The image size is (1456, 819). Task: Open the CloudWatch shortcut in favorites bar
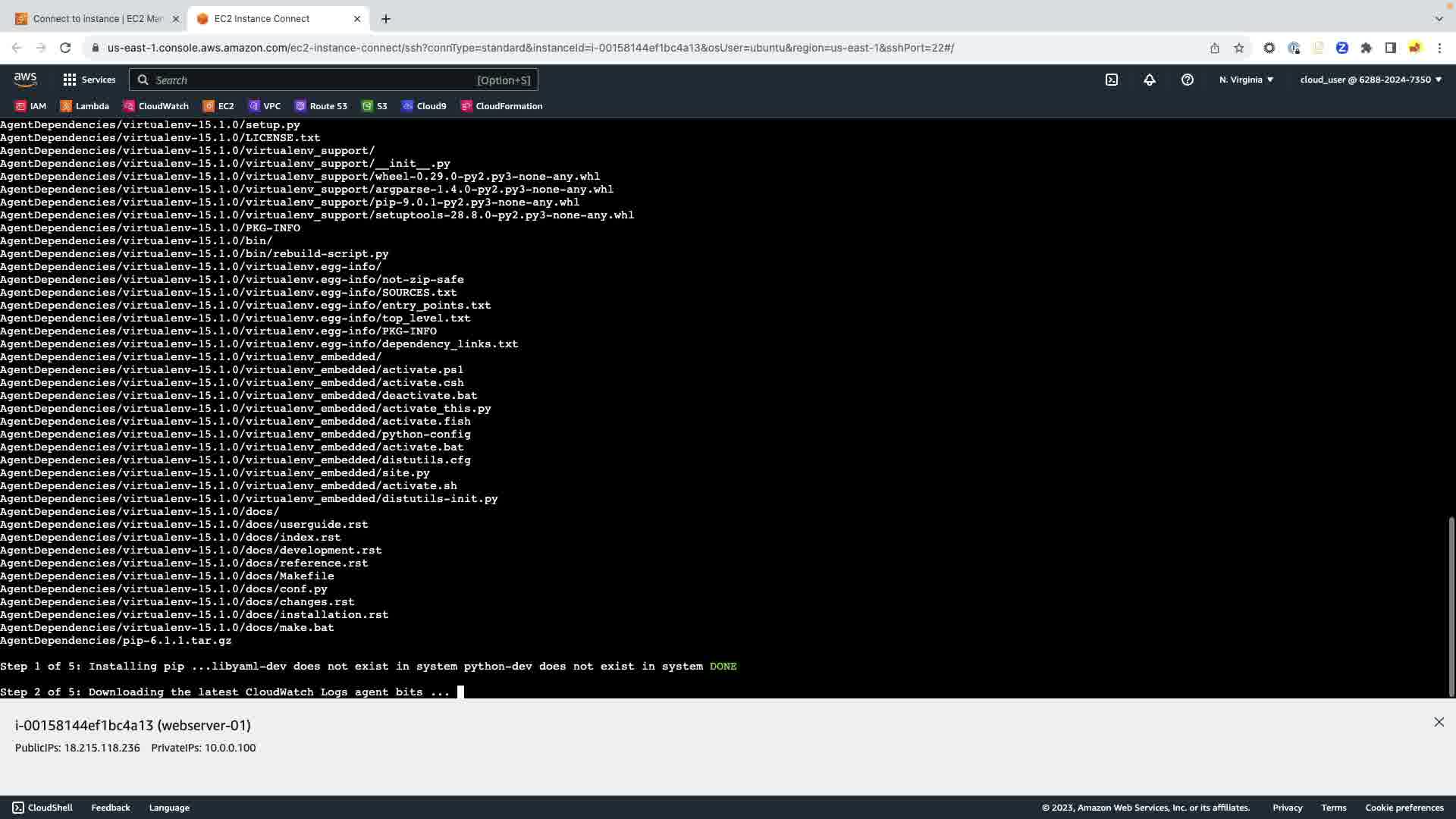(x=156, y=106)
